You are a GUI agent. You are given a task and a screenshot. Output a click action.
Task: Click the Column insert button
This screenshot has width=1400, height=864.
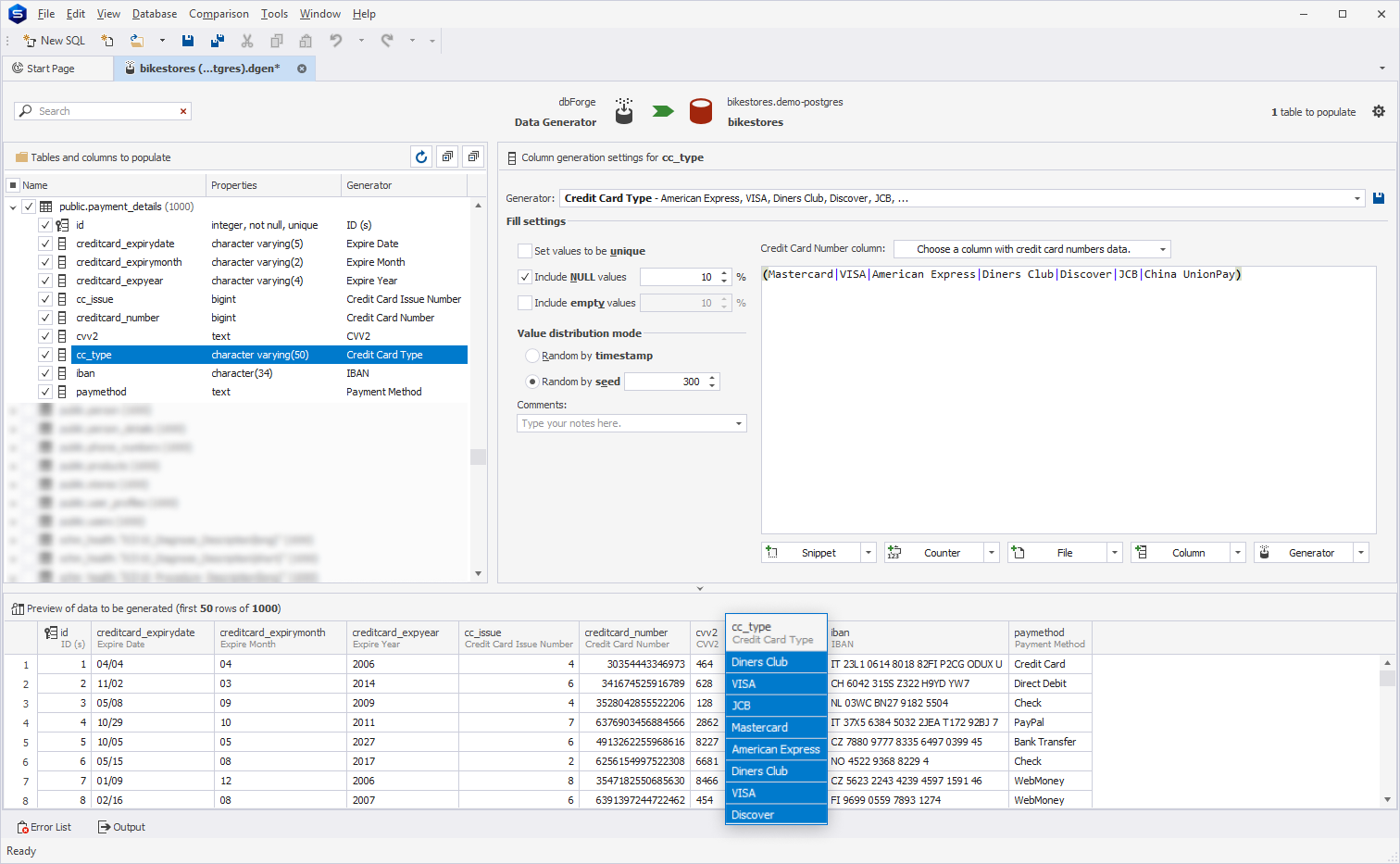(x=1181, y=553)
